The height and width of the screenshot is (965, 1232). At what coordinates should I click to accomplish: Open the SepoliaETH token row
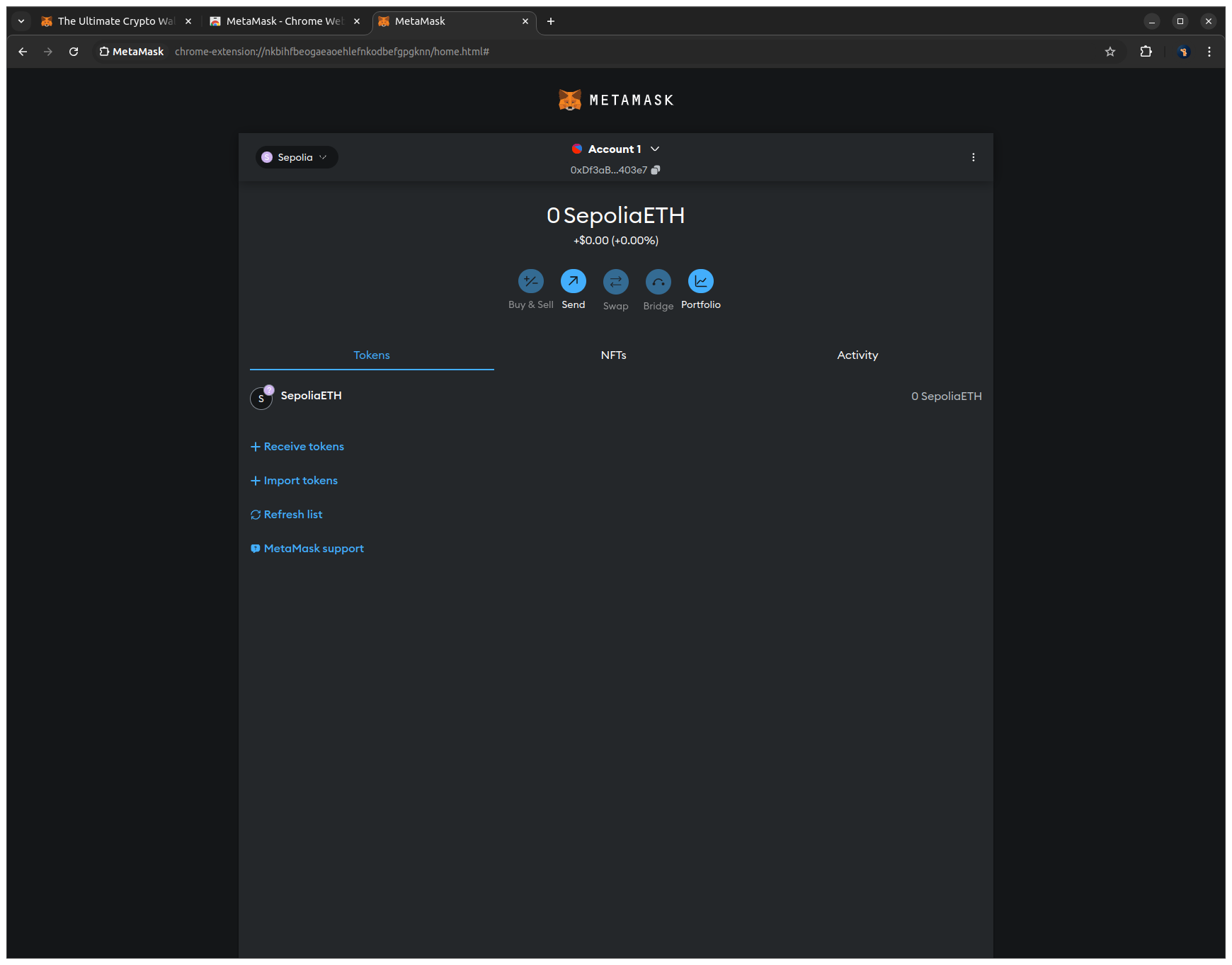coord(616,396)
